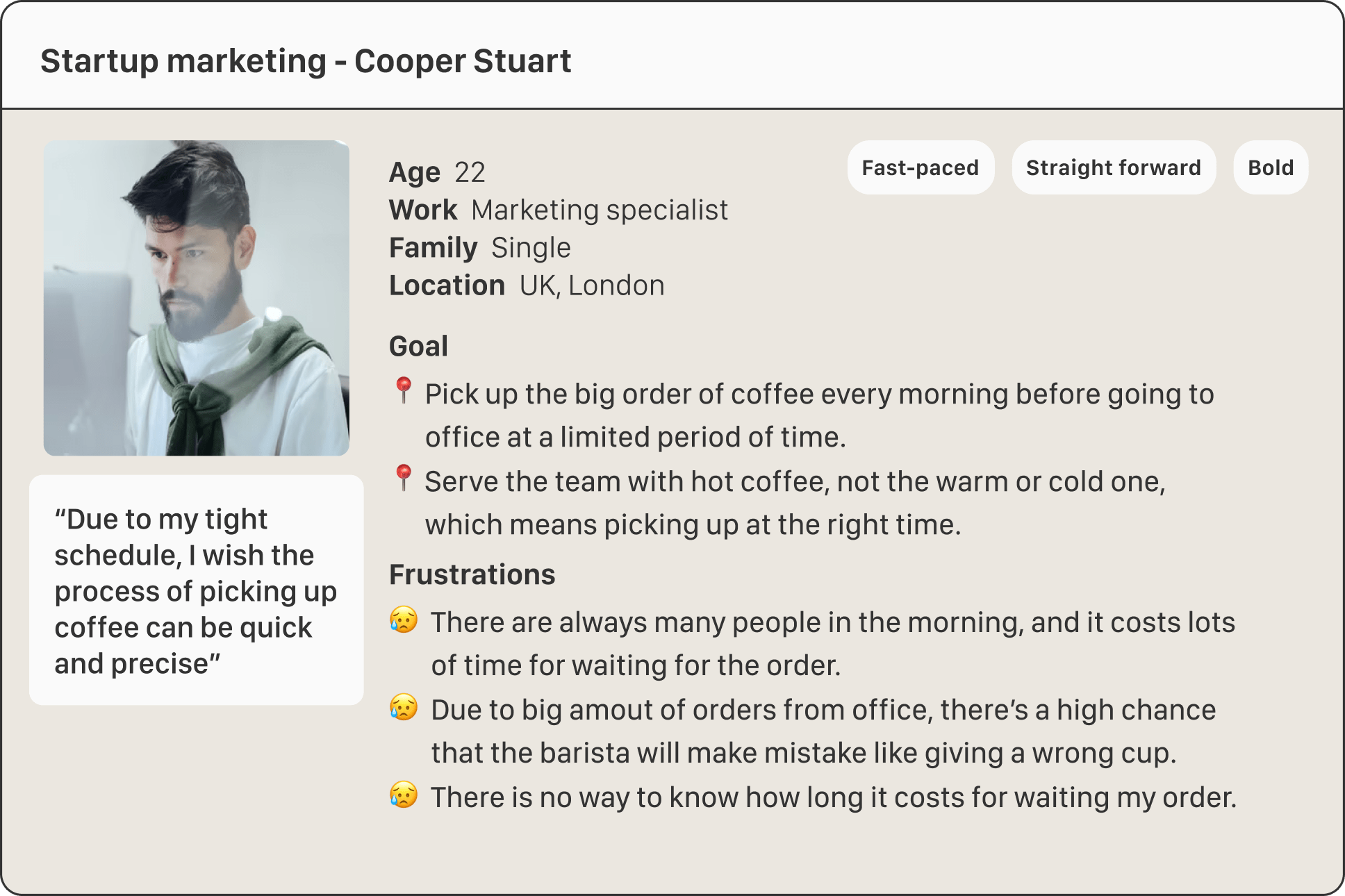Image resolution: width=1345 pixels, height=896 pixels.
Task: Click the Age 22 line
Action: pos(437,172)
